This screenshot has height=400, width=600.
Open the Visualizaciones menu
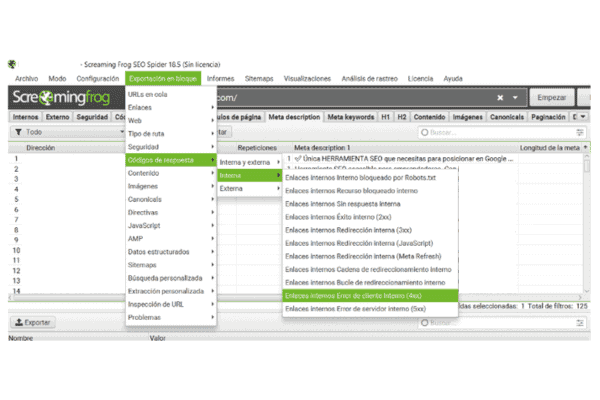(307, 78)
